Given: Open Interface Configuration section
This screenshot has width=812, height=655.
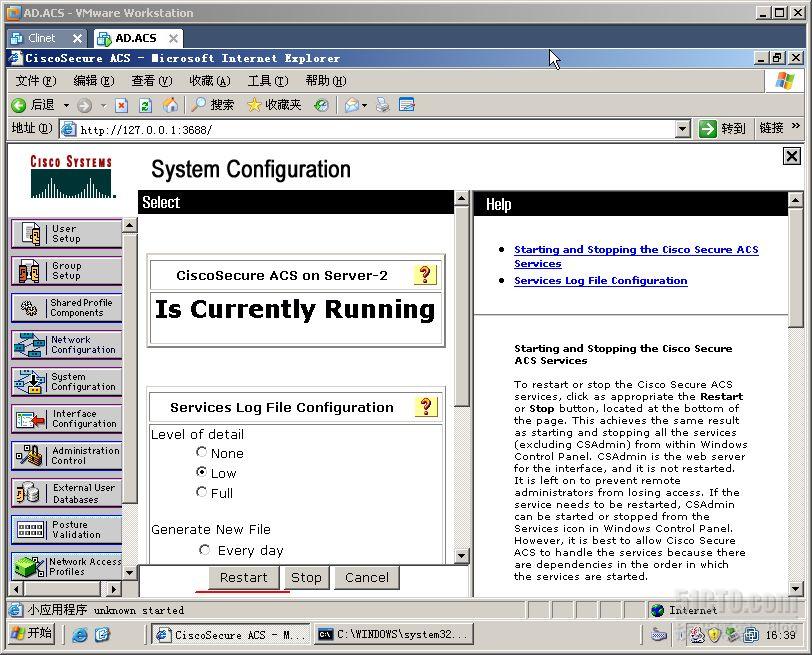Looking at the screenshot, I should click(x=66, y=419).
